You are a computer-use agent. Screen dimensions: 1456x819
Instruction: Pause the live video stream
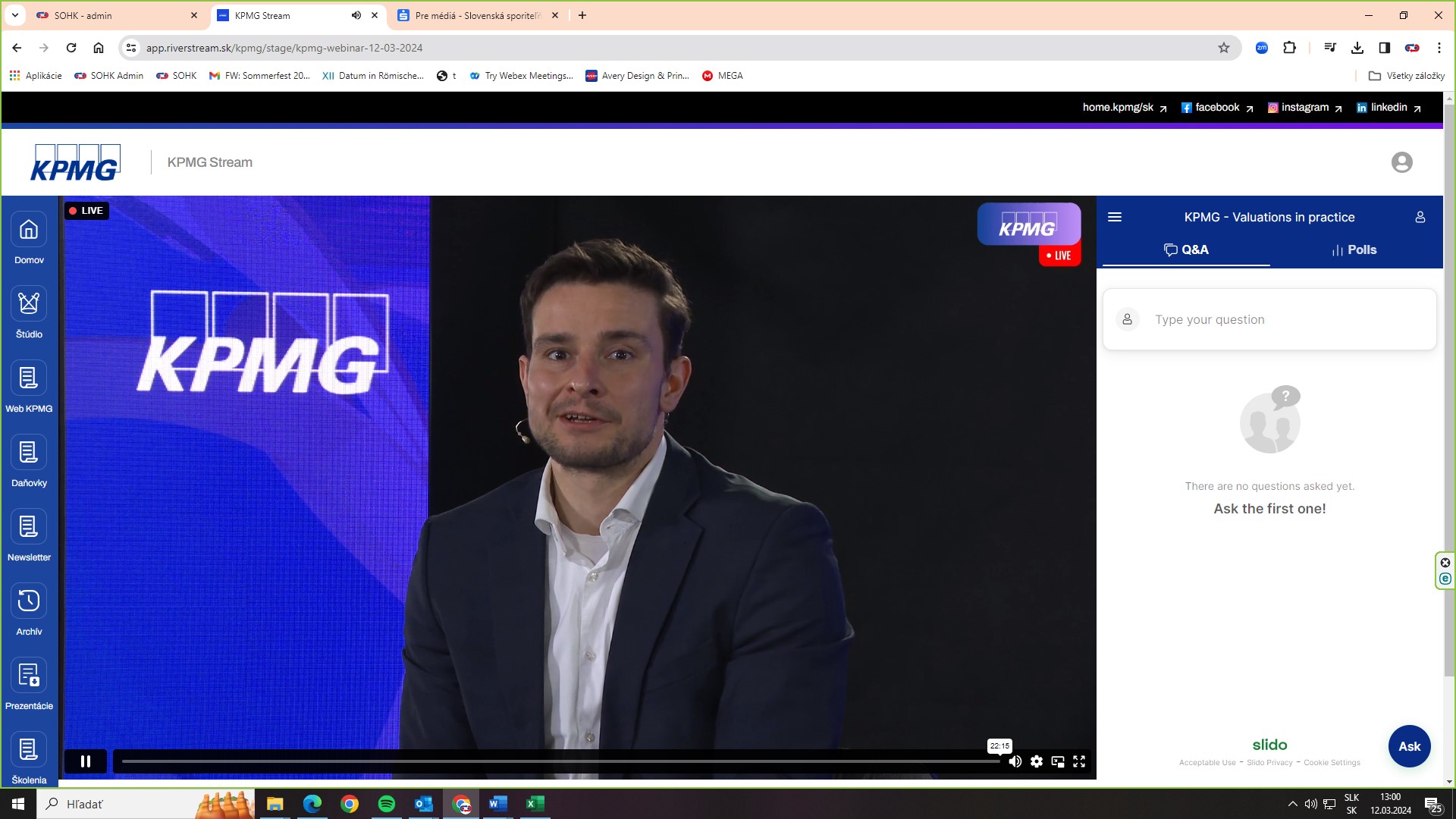[x=86, y=761]
